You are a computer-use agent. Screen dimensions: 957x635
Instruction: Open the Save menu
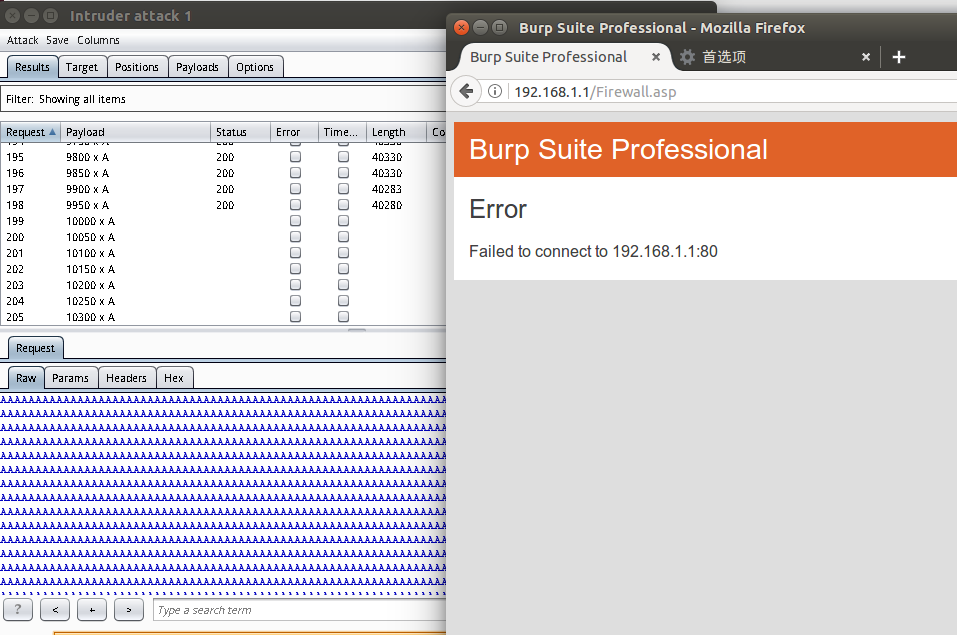57,40
